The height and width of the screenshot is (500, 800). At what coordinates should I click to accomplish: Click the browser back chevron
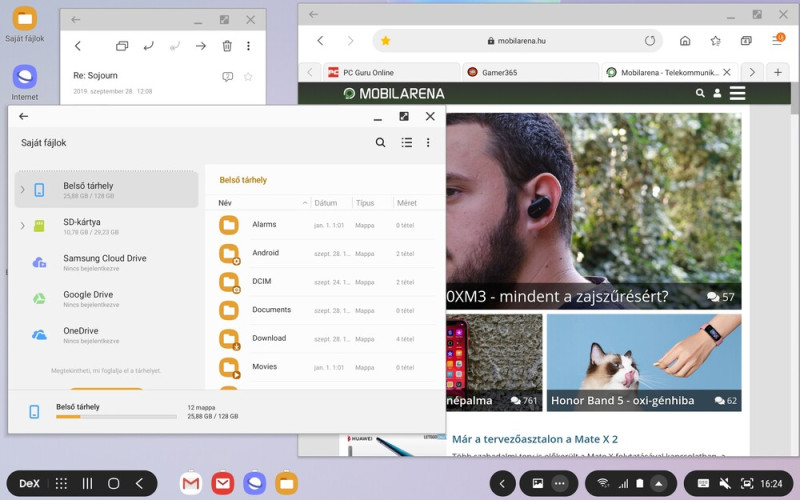pos(320,41)
